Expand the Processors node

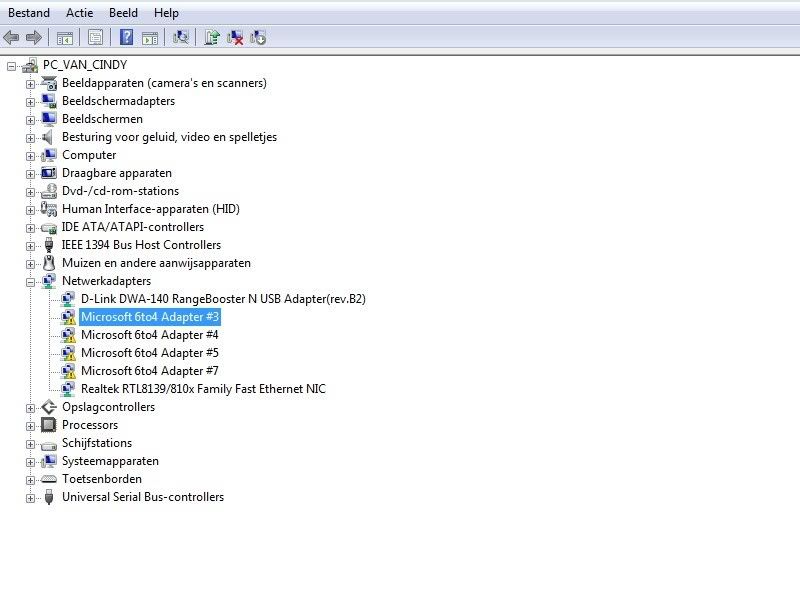30,426
